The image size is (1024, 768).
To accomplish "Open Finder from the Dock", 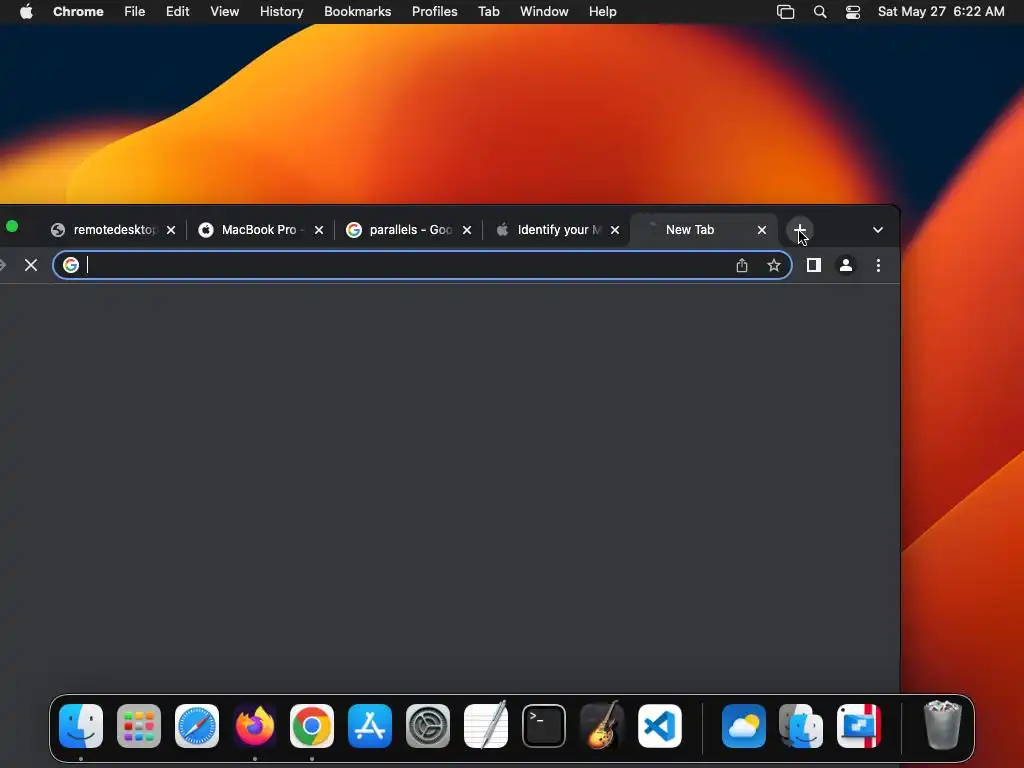I will (81, 726).
